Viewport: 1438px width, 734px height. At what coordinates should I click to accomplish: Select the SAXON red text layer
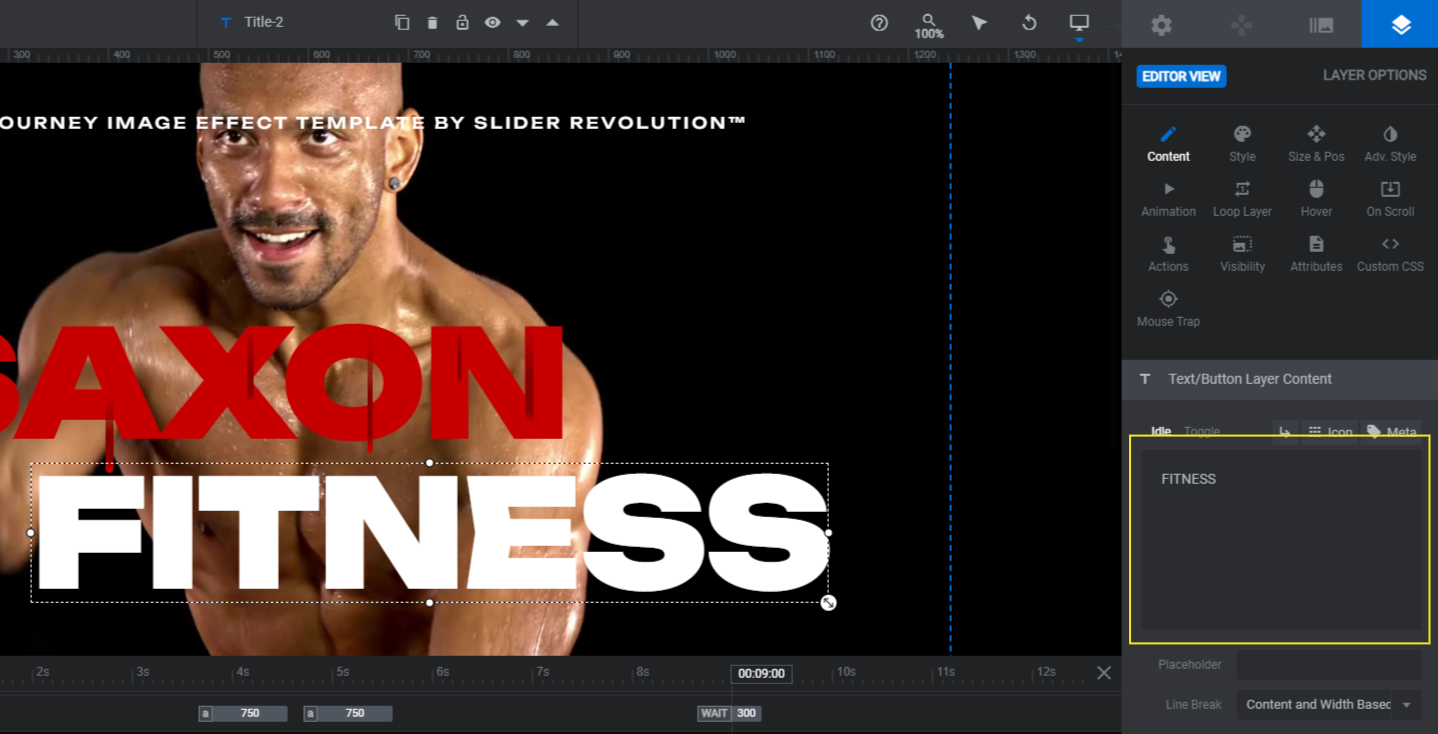click(x=280, y=382)
